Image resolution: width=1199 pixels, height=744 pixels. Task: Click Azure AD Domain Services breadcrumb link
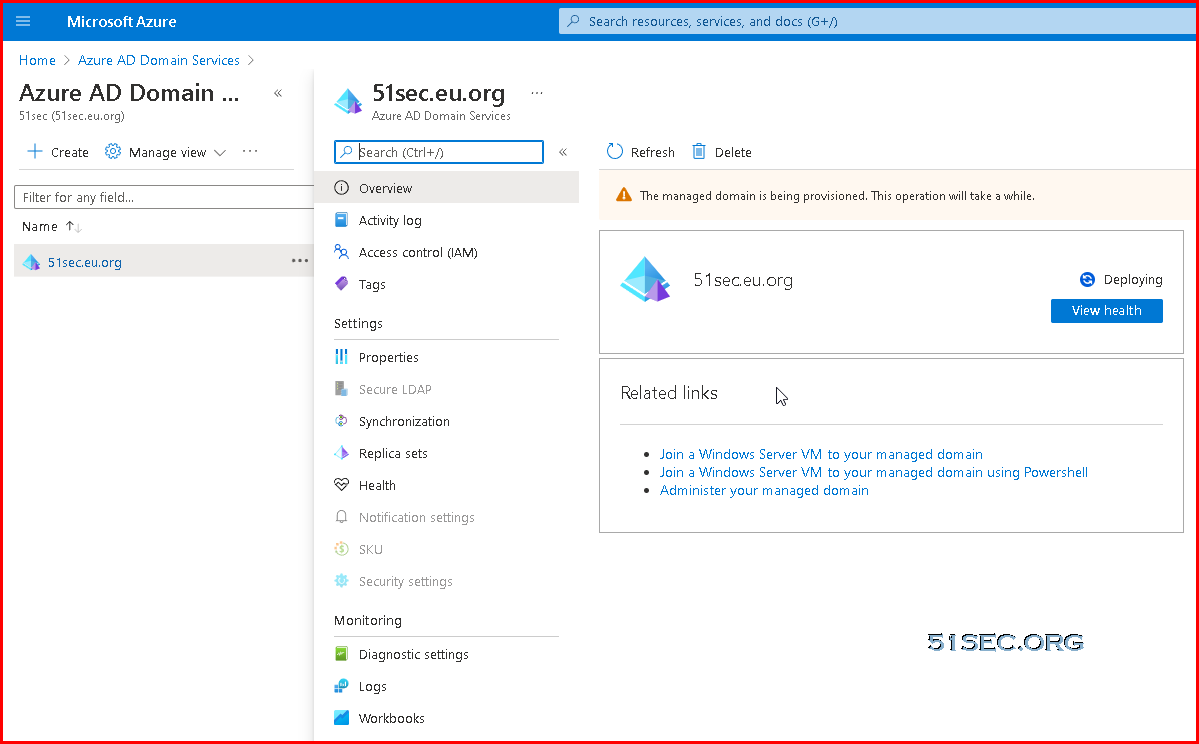coord(159,60)
